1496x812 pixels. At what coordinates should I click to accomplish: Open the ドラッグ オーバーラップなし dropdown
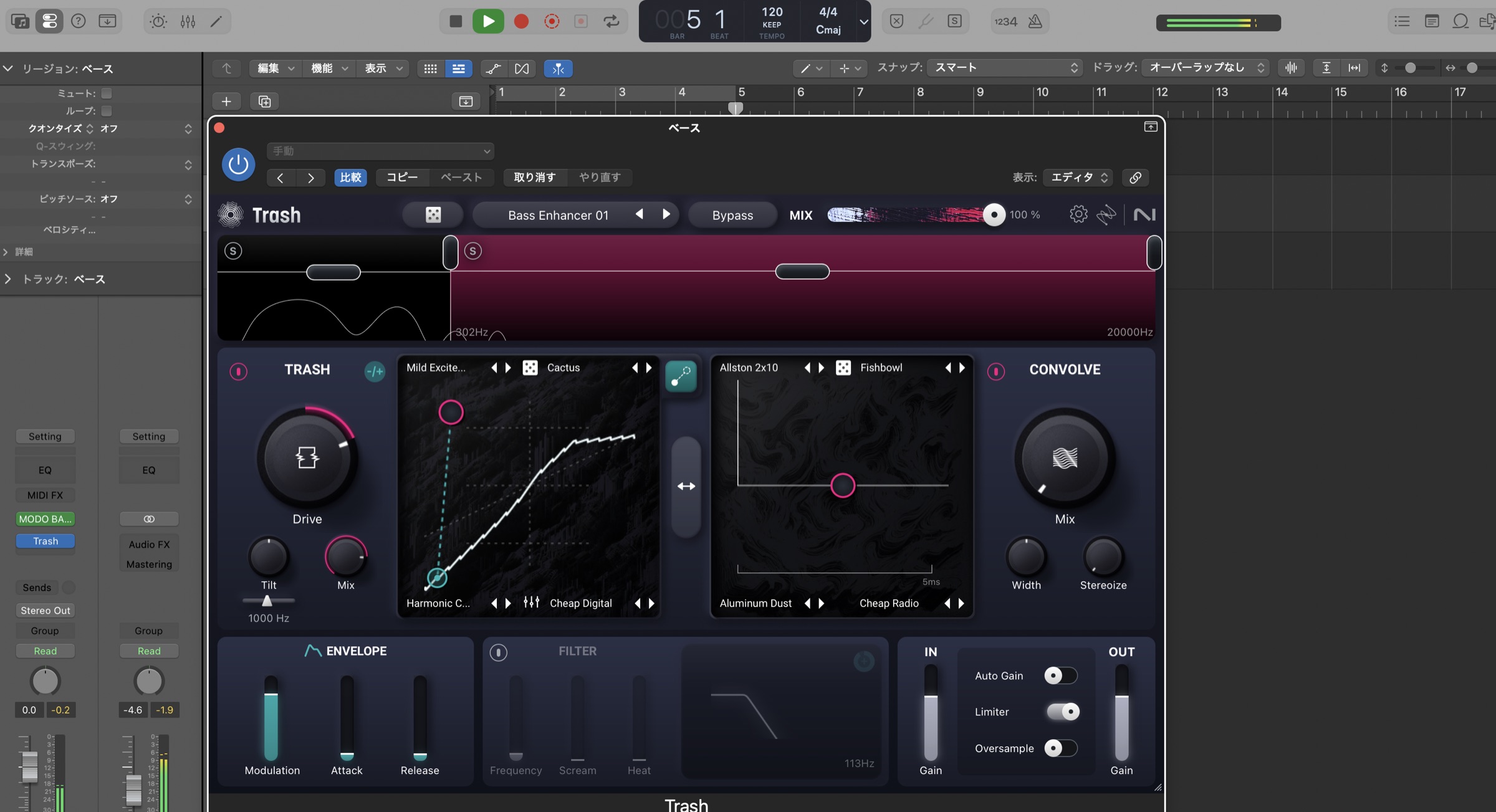pos(1205,68)
